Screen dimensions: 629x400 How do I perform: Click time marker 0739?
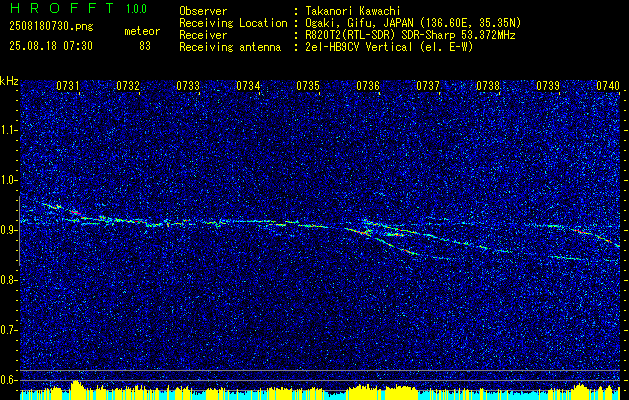click(548, 85)
